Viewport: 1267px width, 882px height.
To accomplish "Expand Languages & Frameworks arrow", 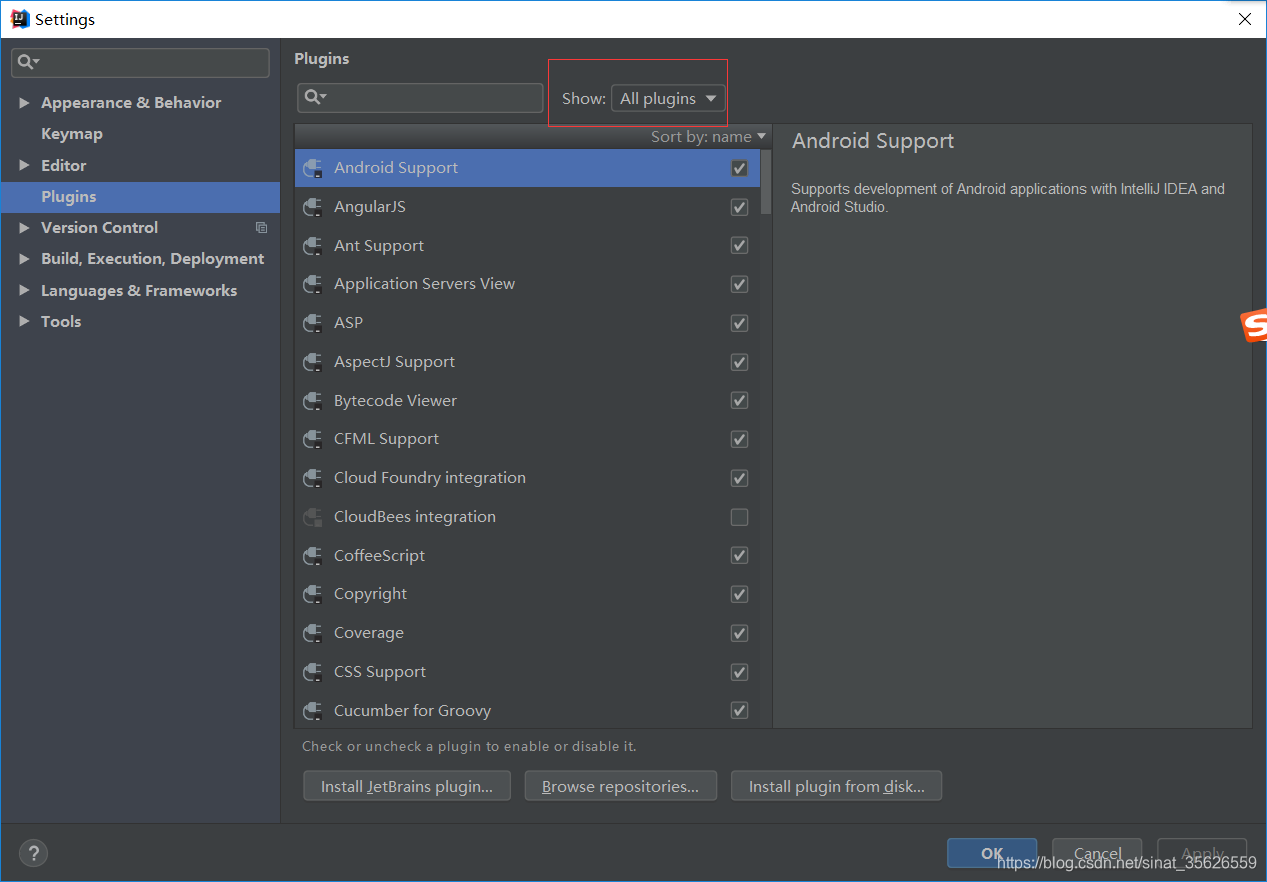I will [24, 291].
